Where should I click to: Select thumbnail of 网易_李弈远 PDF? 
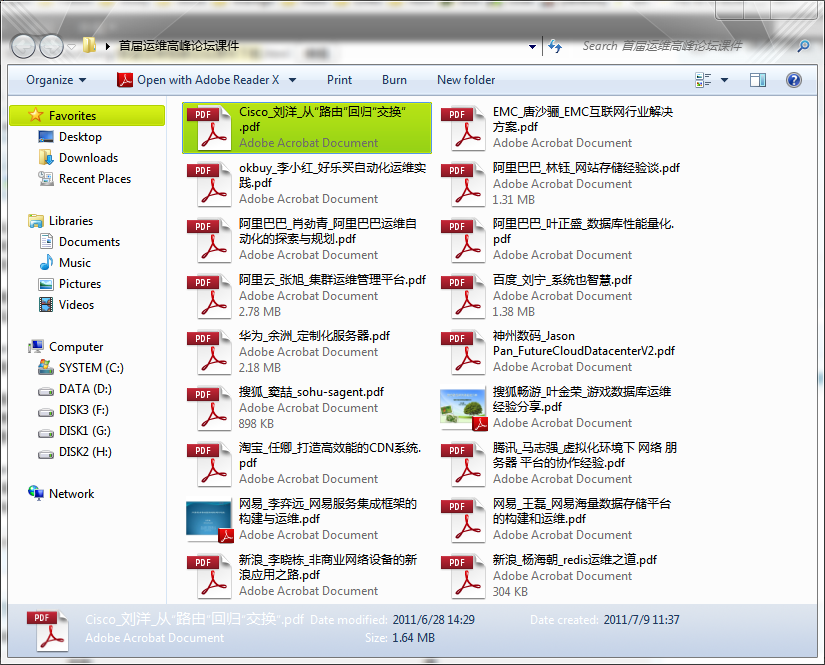pyautogui.click(x=209, y=521)
